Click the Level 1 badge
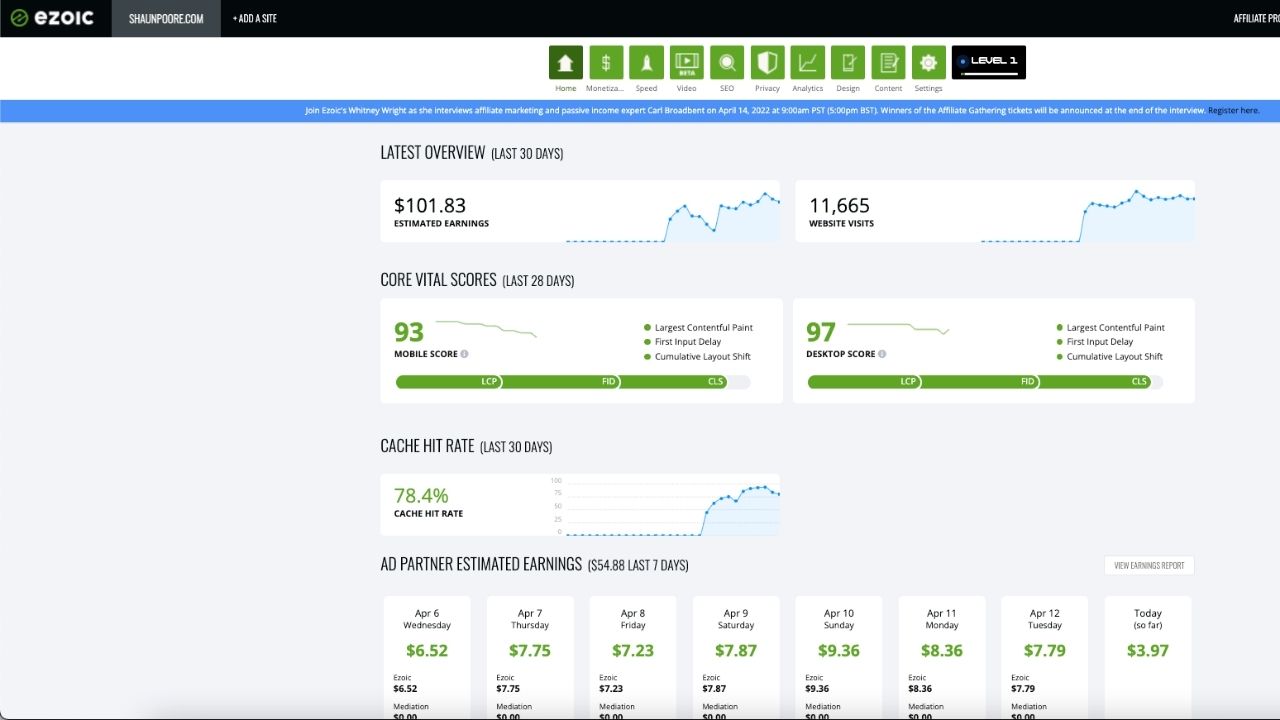 [x=988, y=62]
